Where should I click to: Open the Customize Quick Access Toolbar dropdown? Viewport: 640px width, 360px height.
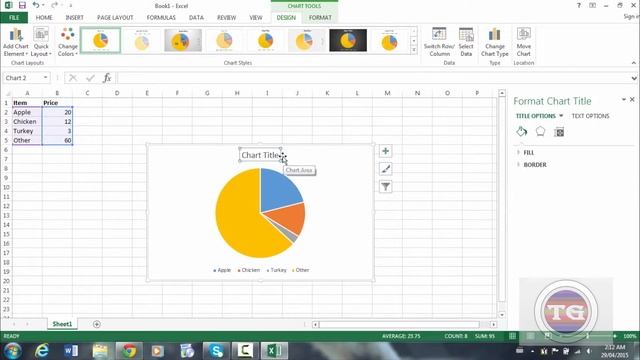(x=70, y=6)
